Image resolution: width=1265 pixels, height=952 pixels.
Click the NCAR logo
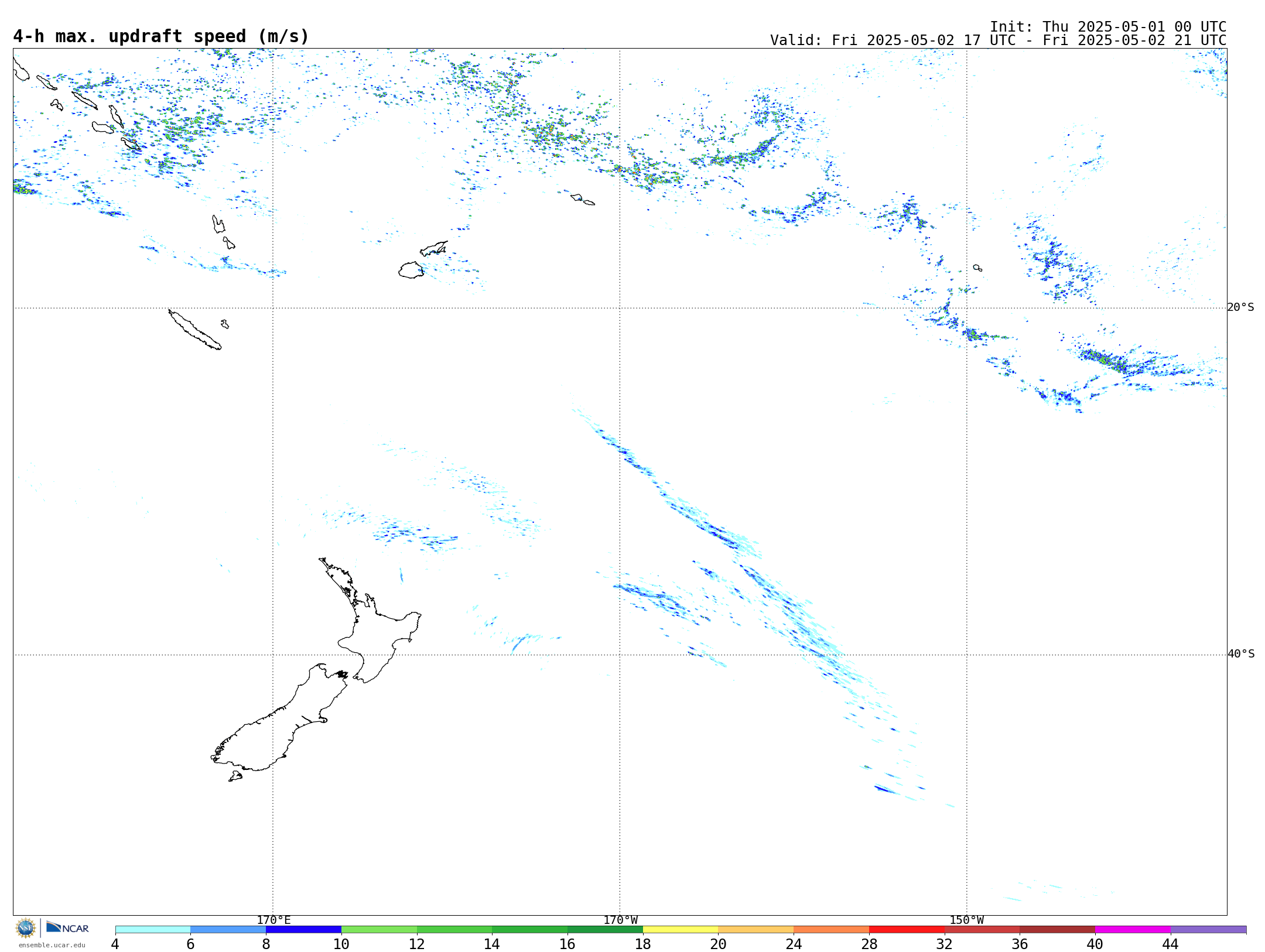pos(67,927)
